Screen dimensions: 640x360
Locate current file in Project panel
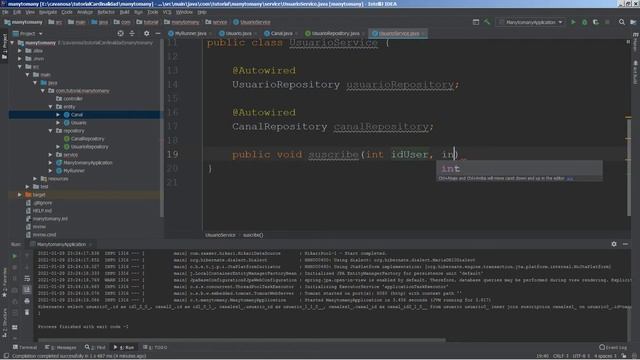120,33
